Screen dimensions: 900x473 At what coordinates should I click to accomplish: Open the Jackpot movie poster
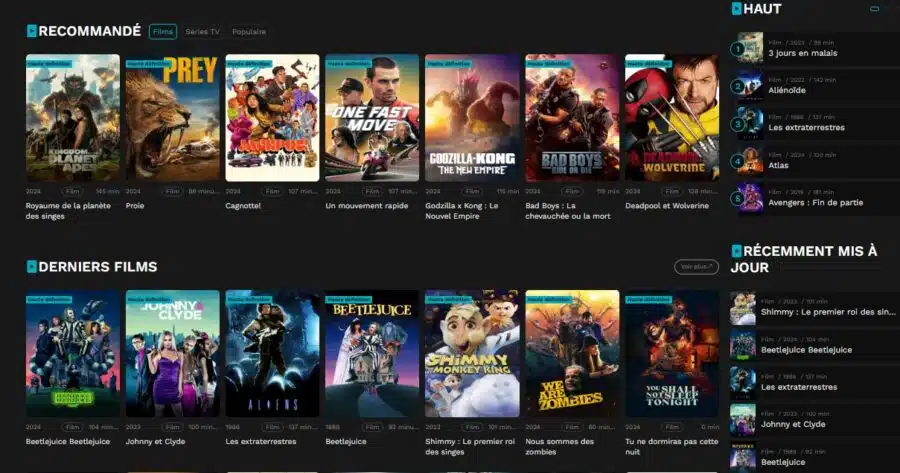pyautogui.click(x=273, y=118)
